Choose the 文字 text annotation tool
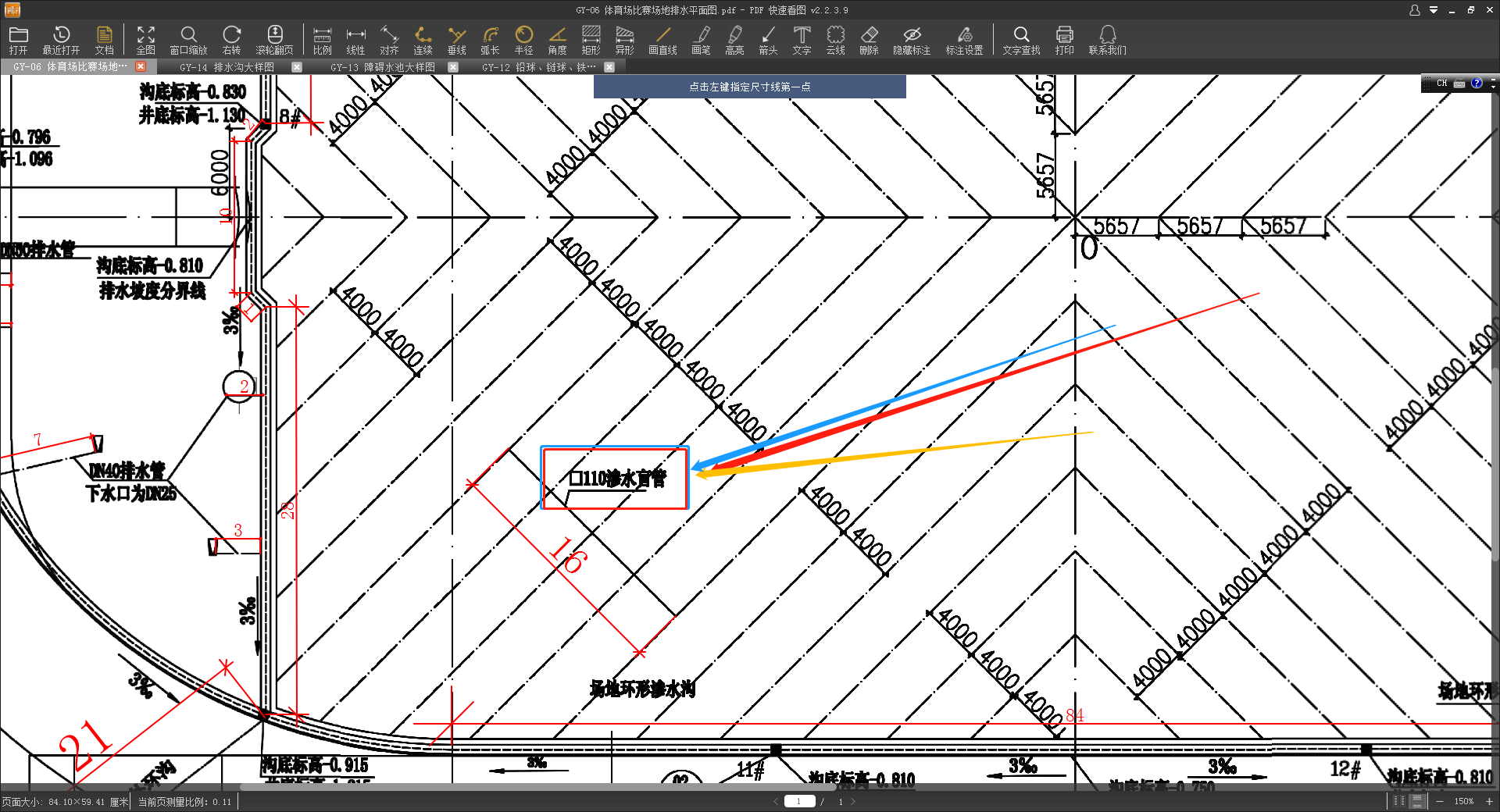 [x=802, y=40]
